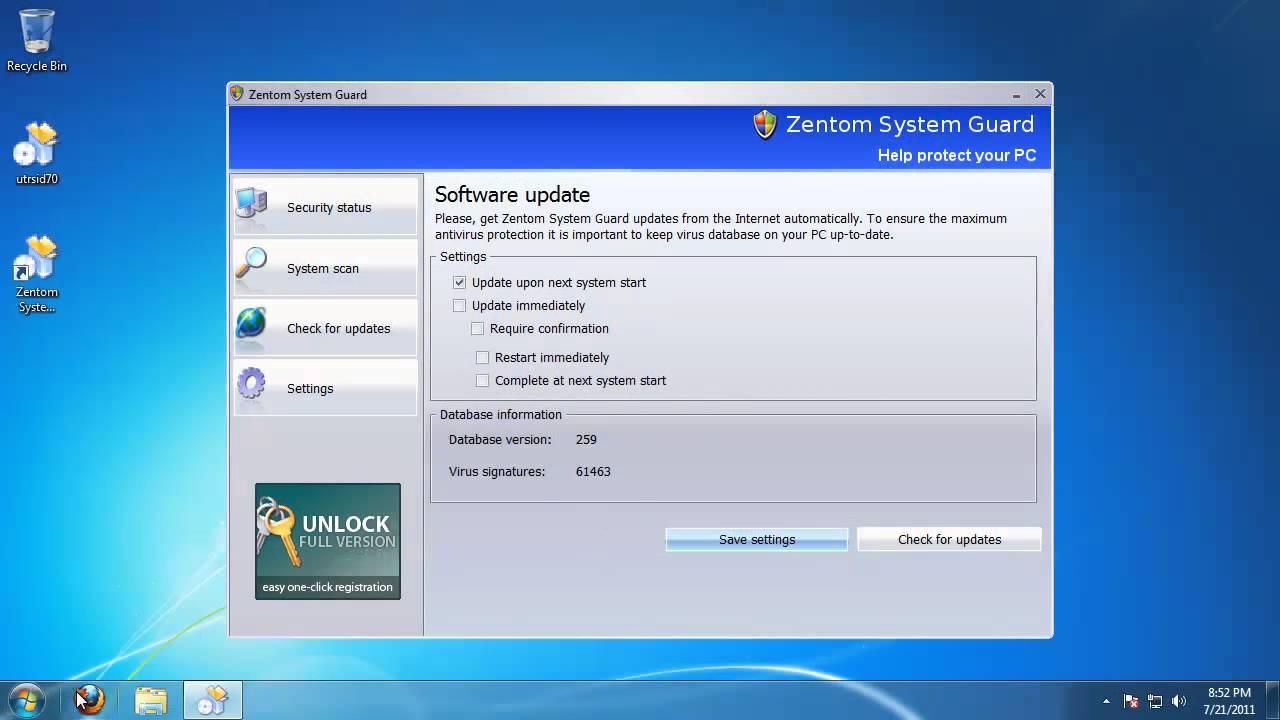This screenshot has width=1280, height=720.
Task: Click the shield icon in the window title bar
Action: tap(237, 94)
